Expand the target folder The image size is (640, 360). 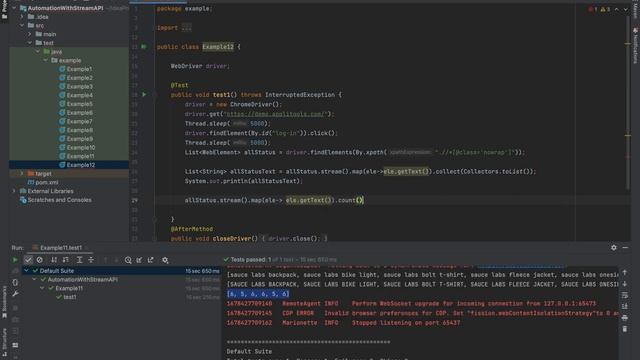click(22, 174)
